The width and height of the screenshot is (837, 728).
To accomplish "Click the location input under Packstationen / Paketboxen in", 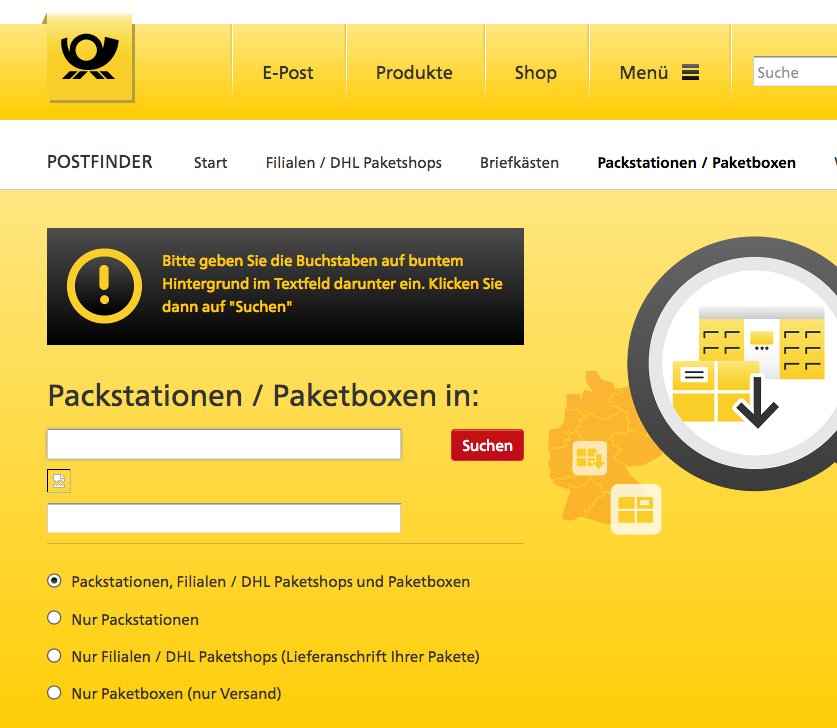I will 224,444.
